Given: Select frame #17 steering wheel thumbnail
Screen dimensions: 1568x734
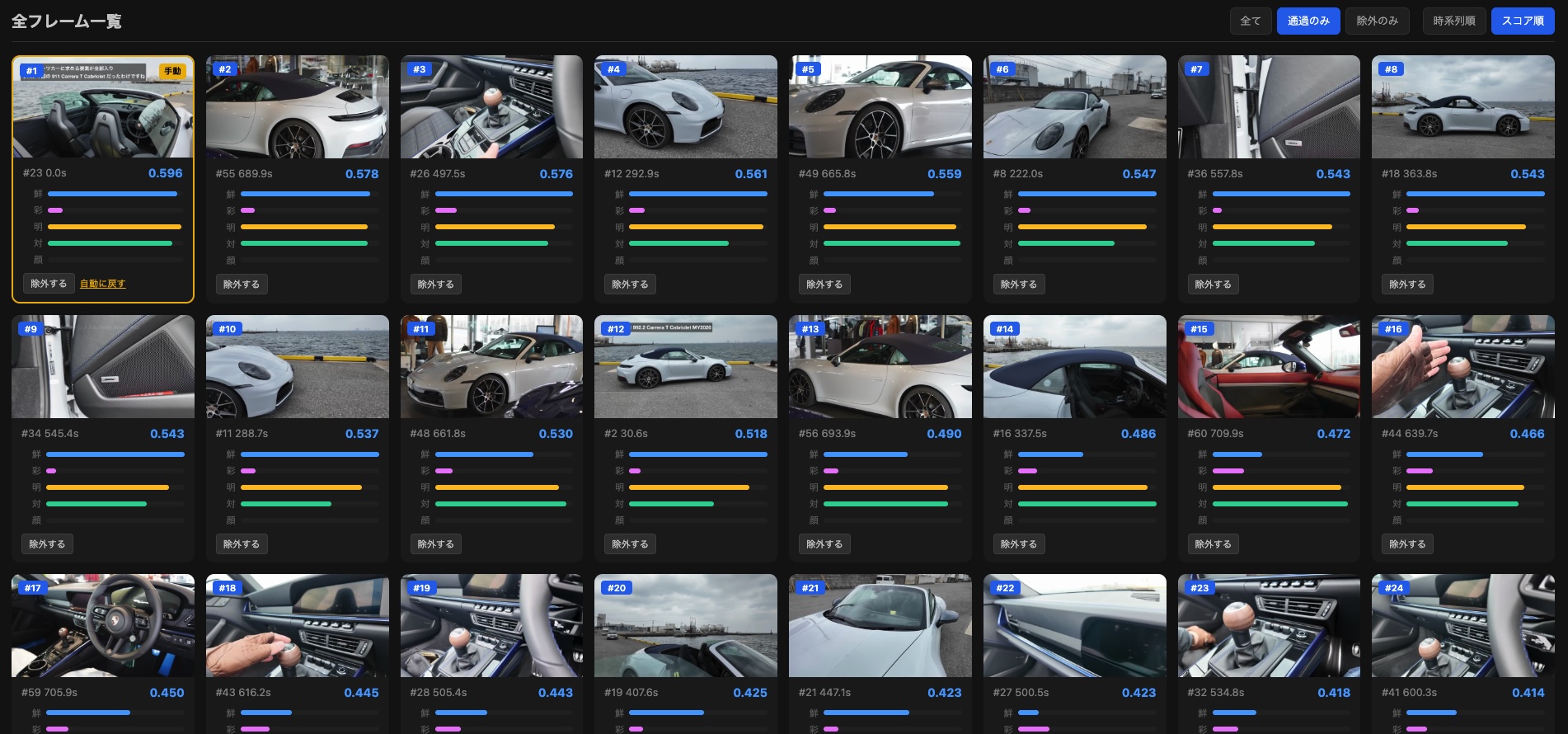Looking at the screenshot, I should point(103,626).
